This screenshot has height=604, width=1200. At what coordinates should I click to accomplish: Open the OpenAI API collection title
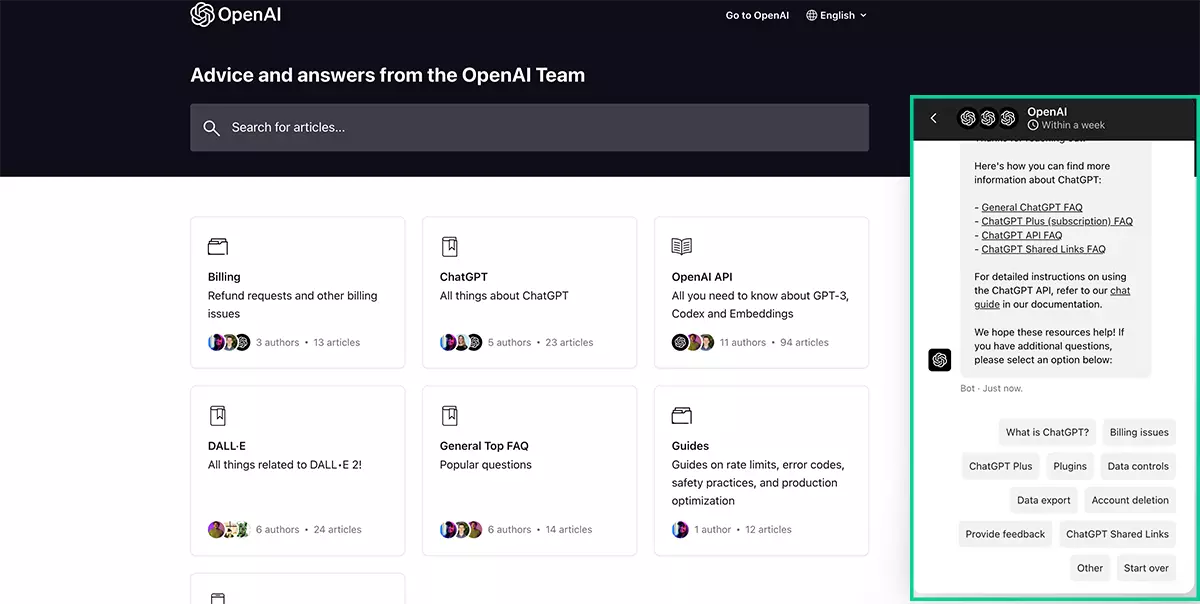pos(703,277)
